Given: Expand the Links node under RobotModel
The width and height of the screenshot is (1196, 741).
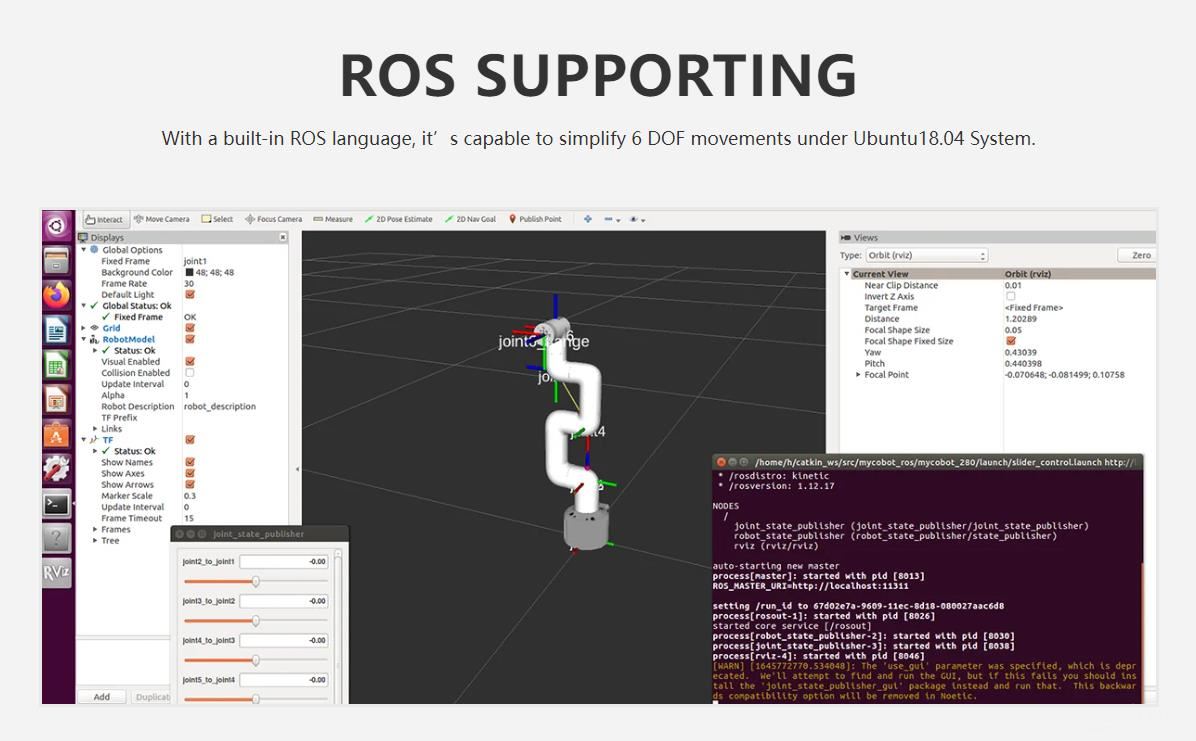Looking at the screenshot, I should click(95, 429).
